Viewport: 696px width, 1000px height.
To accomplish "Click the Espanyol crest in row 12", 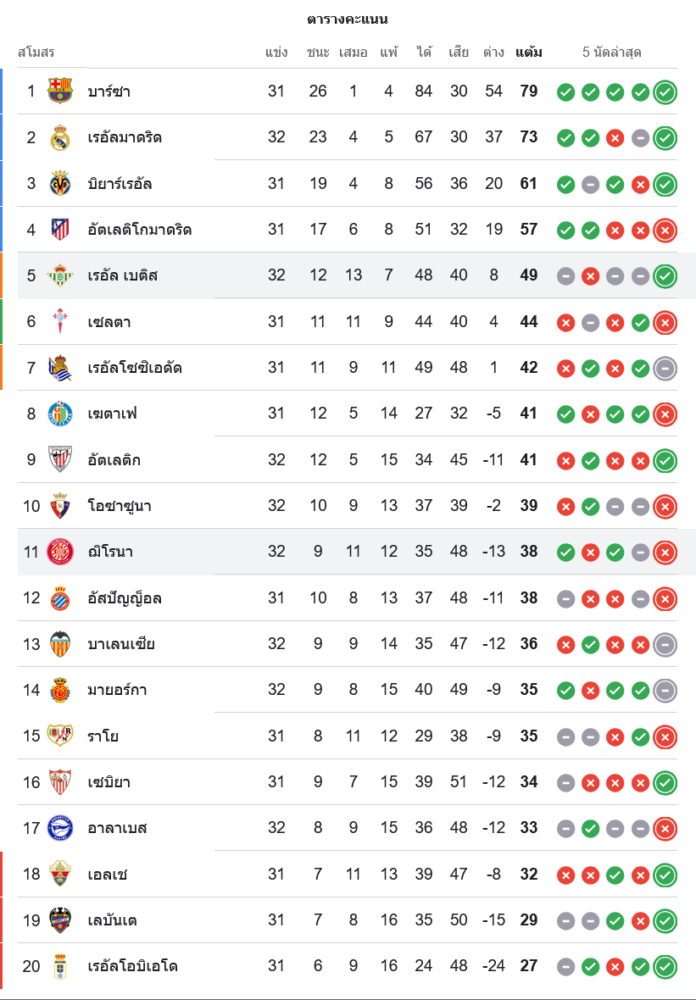I will pos(60,598).
